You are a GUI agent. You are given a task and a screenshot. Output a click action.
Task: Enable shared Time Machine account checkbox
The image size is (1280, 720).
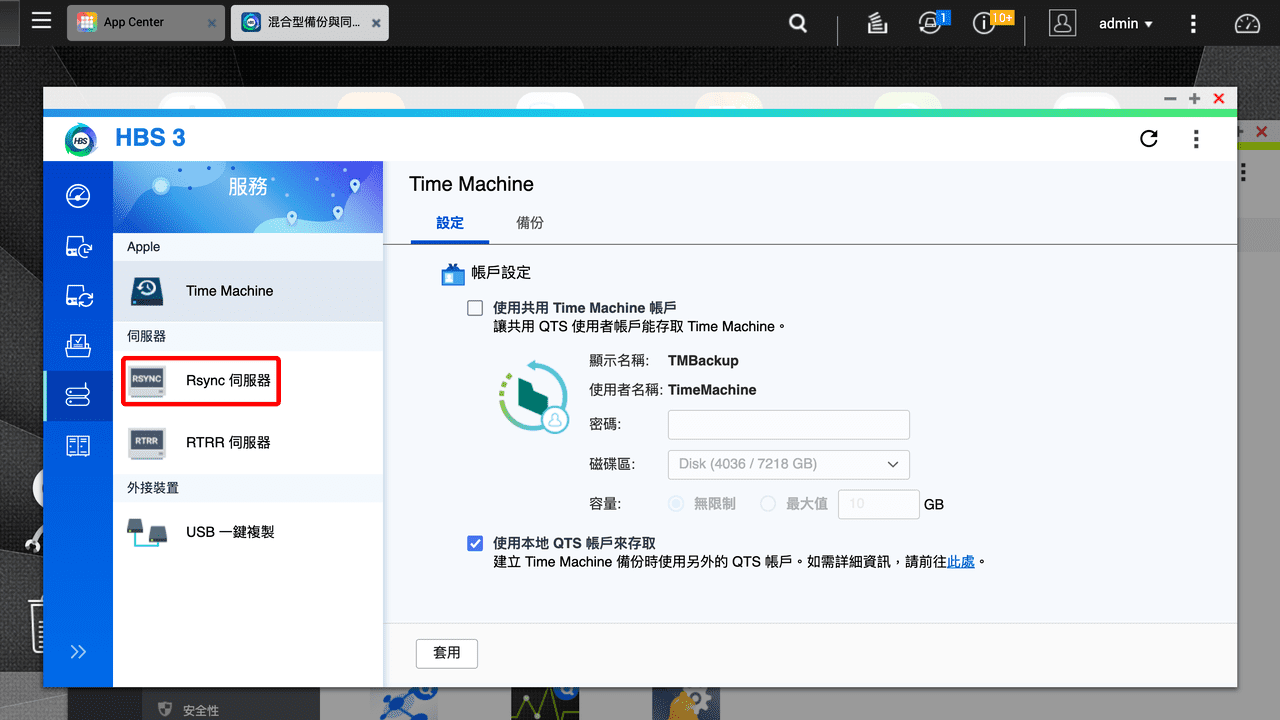tap(475, 307)
